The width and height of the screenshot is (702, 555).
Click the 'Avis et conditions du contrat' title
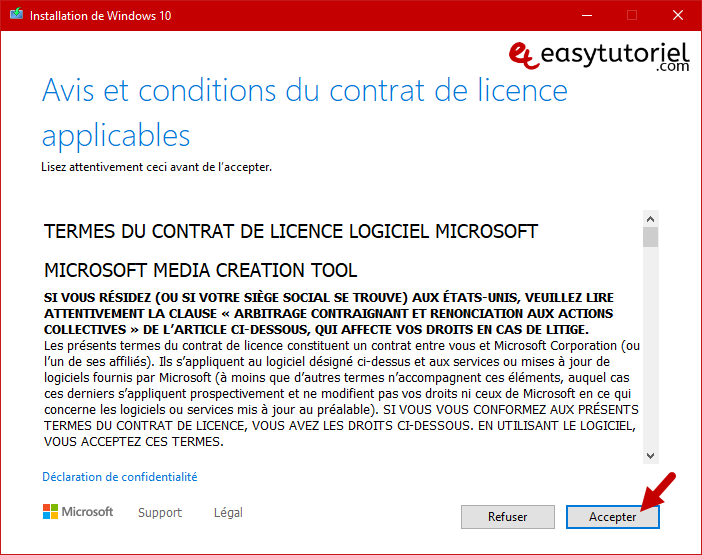(305, 112)
